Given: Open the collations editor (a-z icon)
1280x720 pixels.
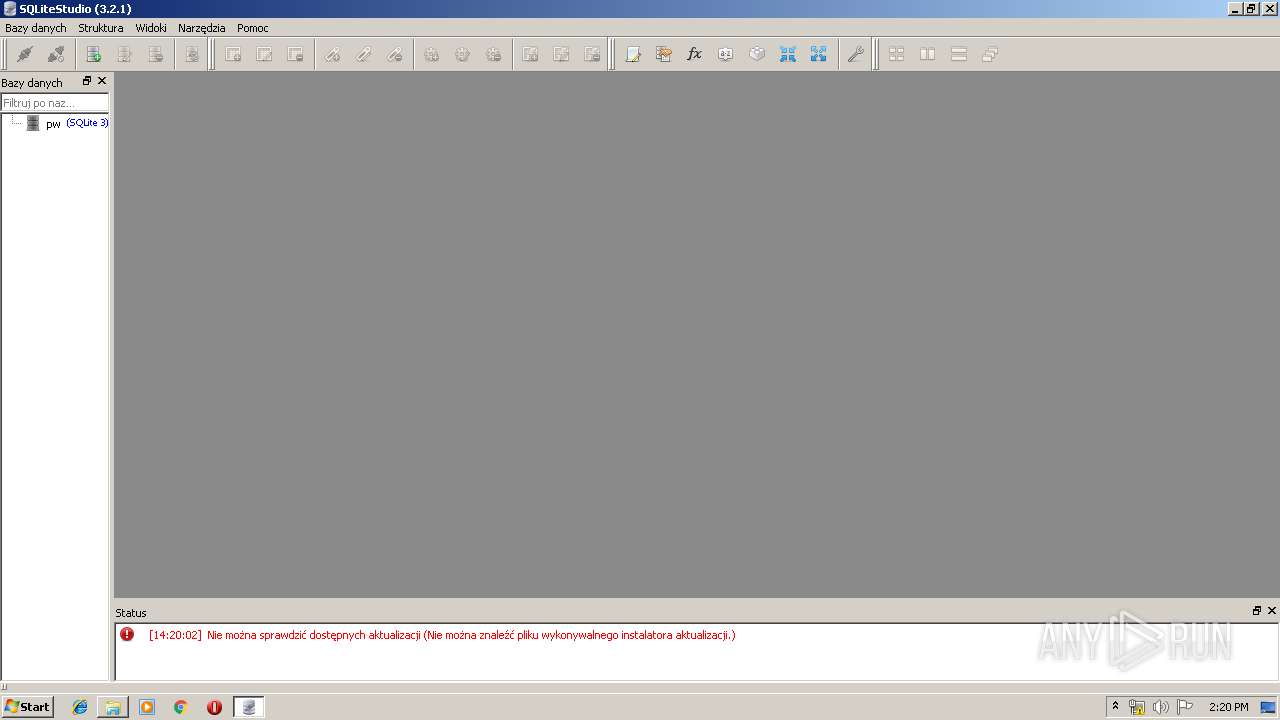Looking at the screenshot, I should pyautogui.click(x=726, y=54).
